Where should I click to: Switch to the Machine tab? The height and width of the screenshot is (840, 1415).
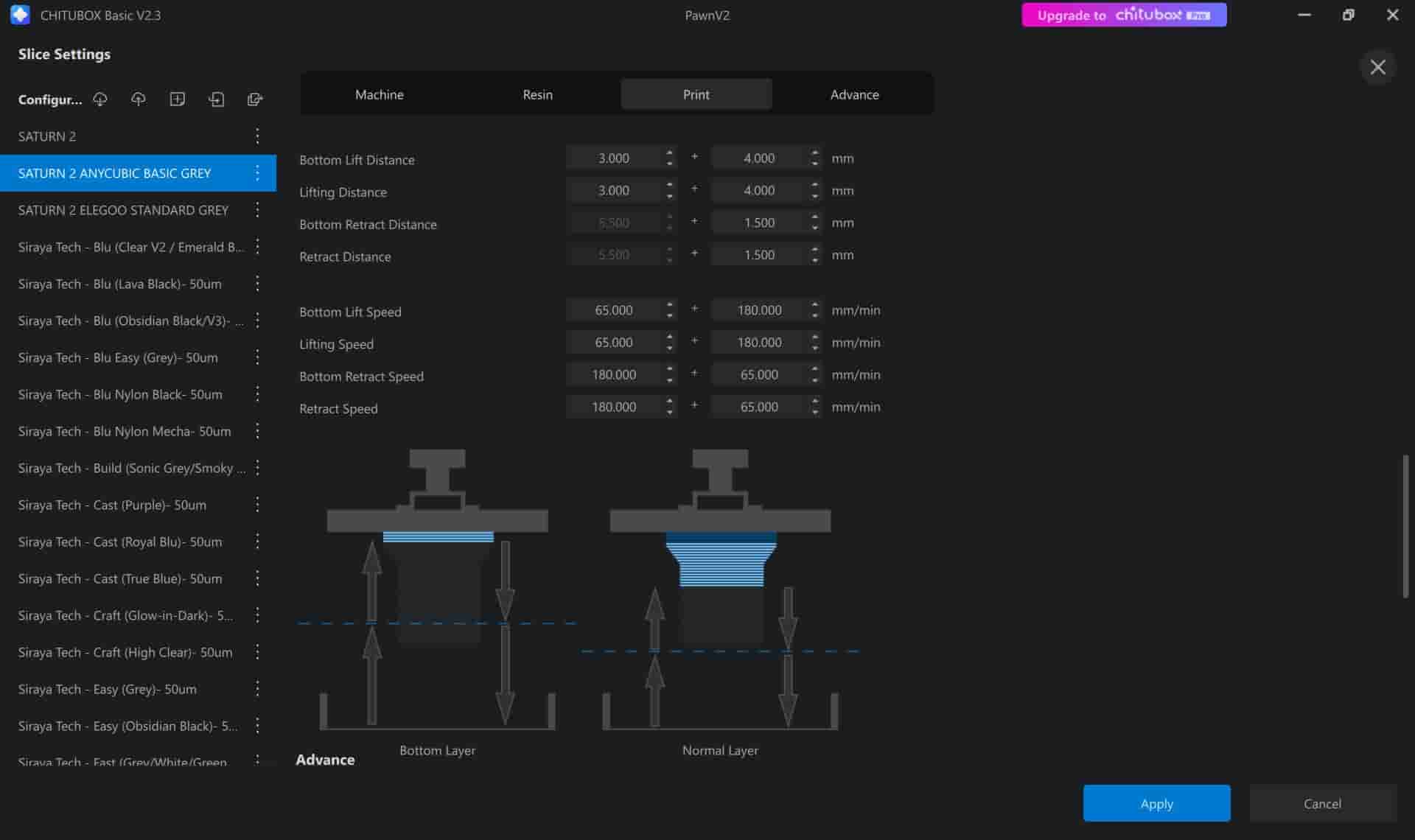(x=379, y=94)
